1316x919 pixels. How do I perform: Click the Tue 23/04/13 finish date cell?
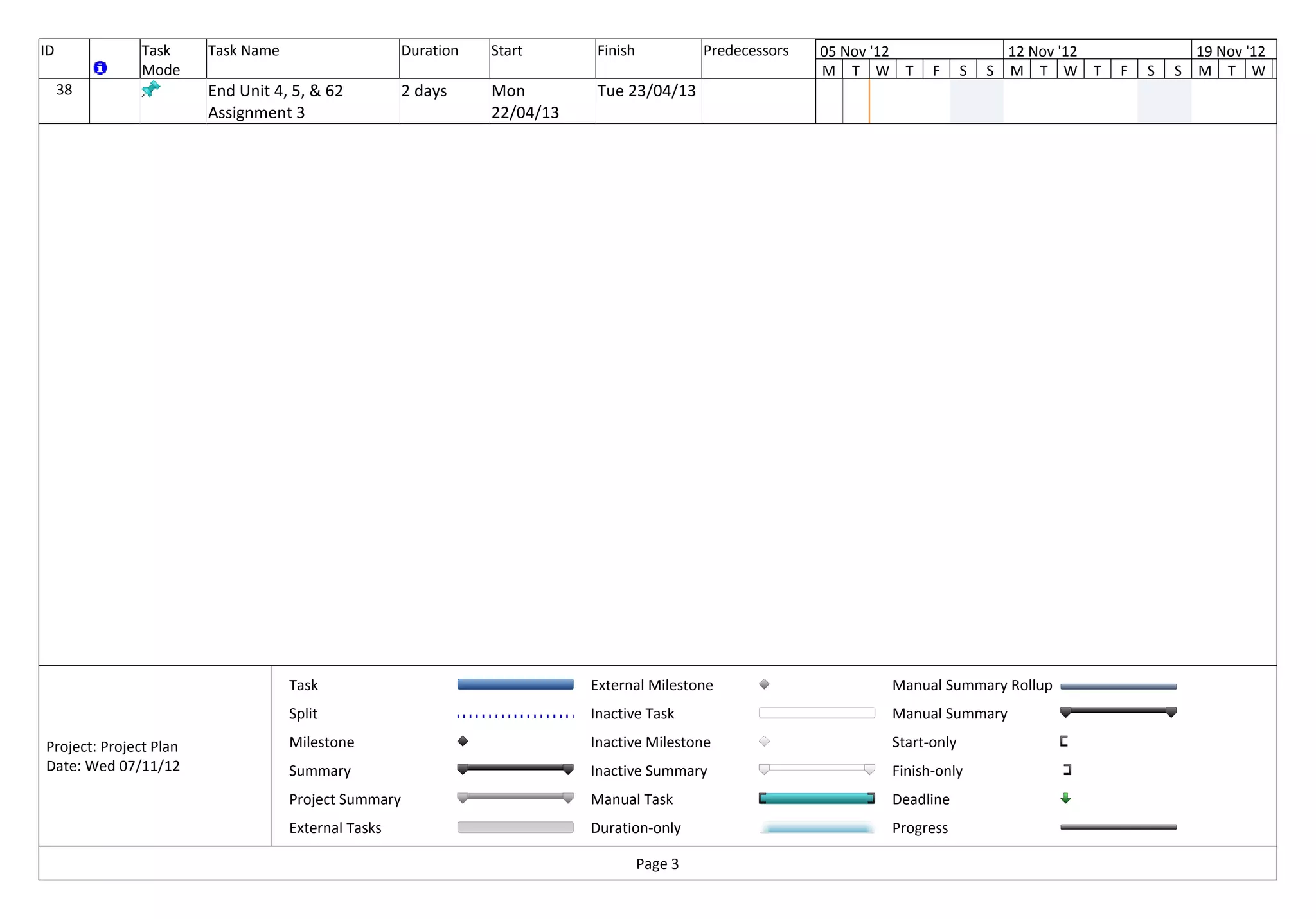(646, 91)
